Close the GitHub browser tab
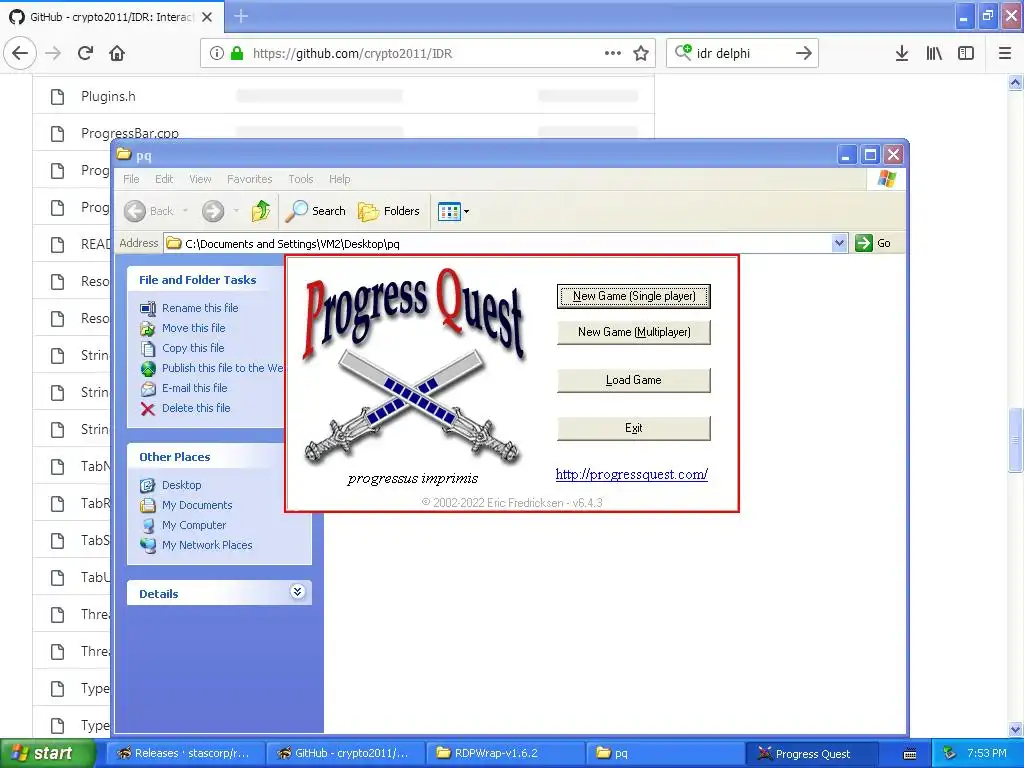Image resolution: width=1024 pixels, height=768 pixels. 207,17
